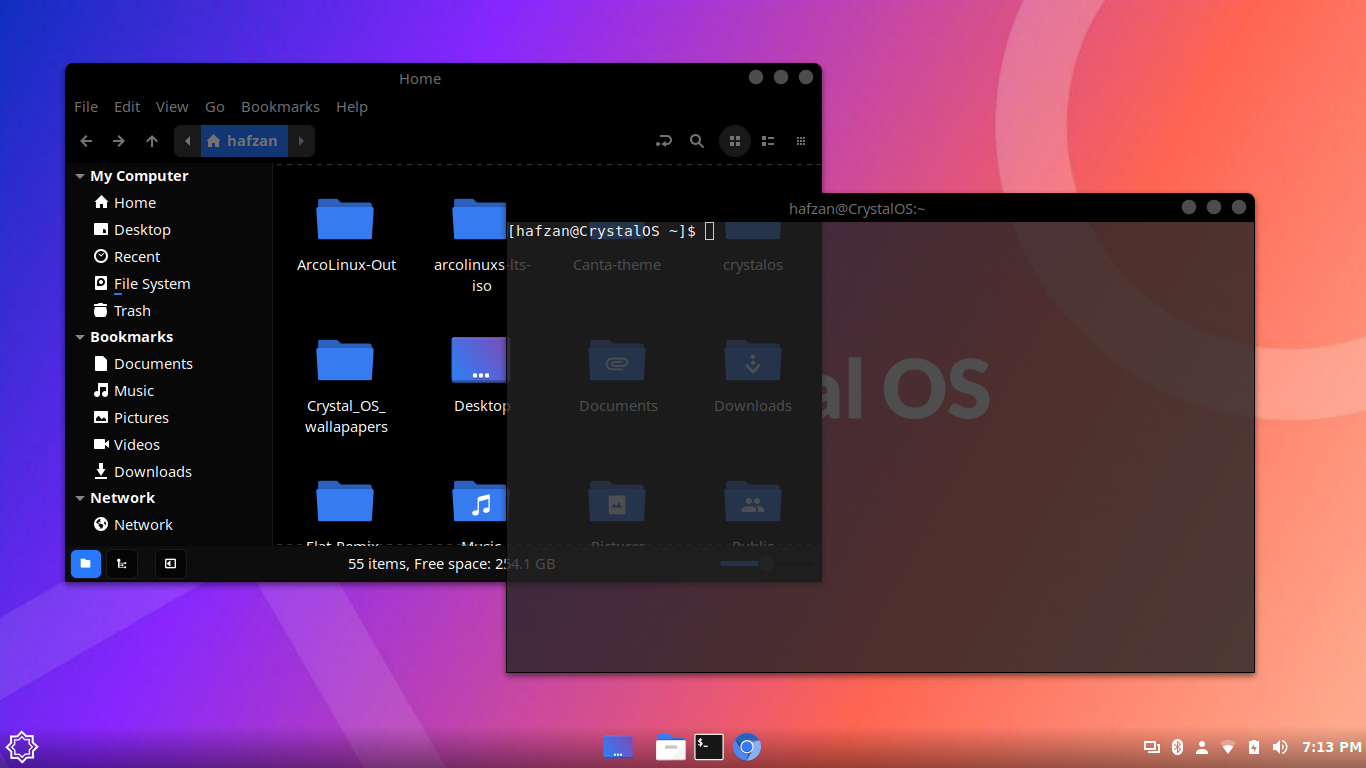Open the ArcoLinux-Out folder icon
The image size is (1366, 768).
(x=345, y=220)
